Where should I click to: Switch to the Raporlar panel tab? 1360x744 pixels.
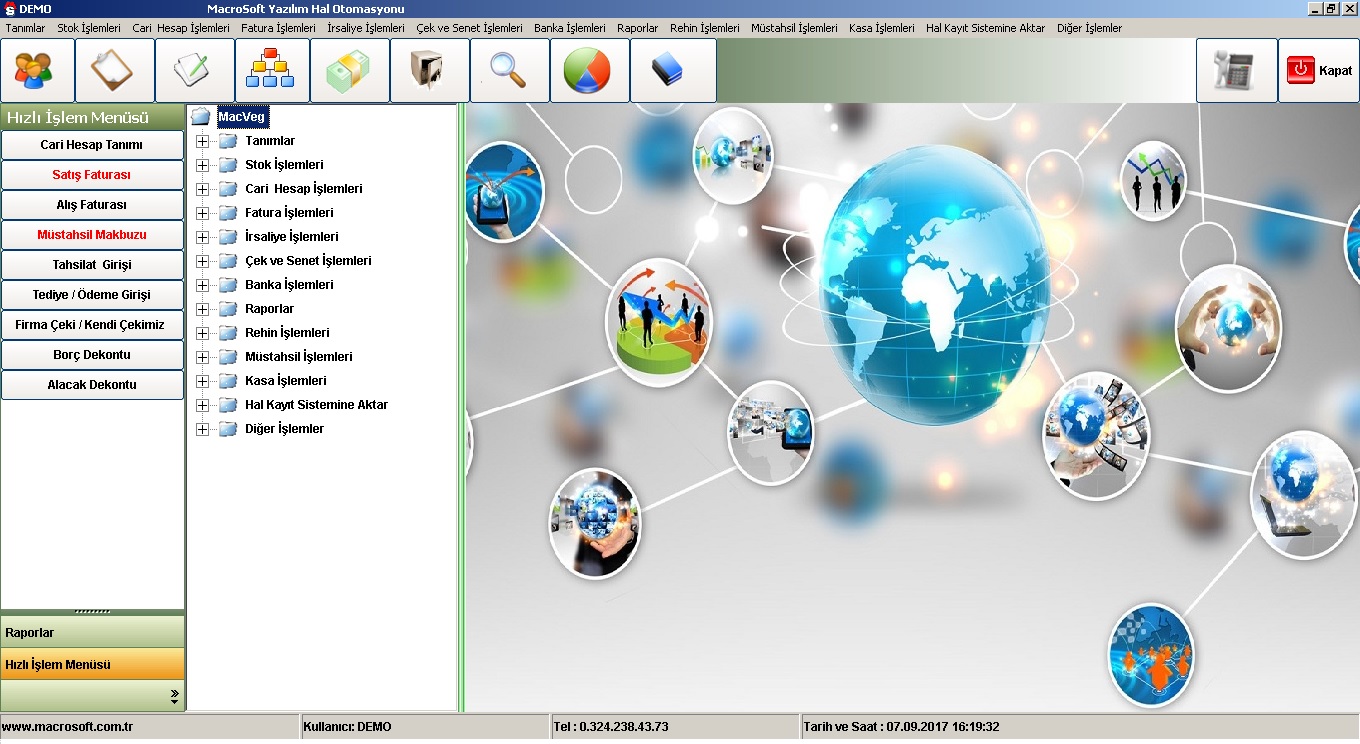coord(92,633)
